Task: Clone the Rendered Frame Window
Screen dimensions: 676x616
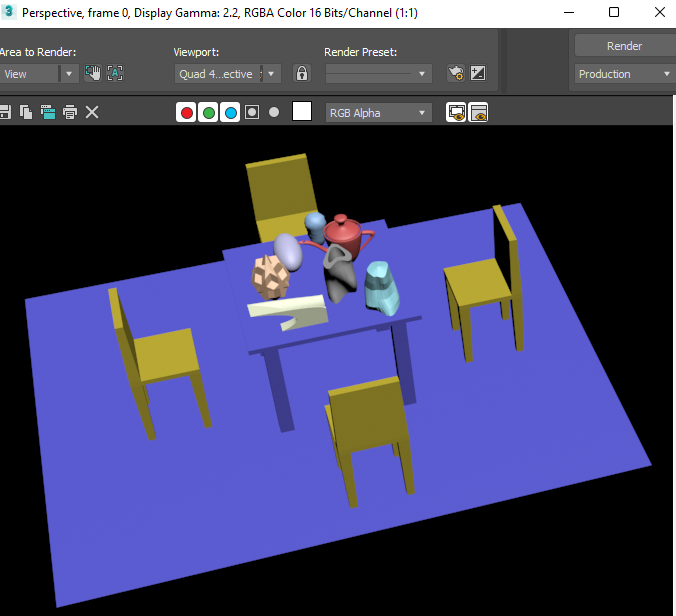Action: pyautogui.click(x=48, y=113)
